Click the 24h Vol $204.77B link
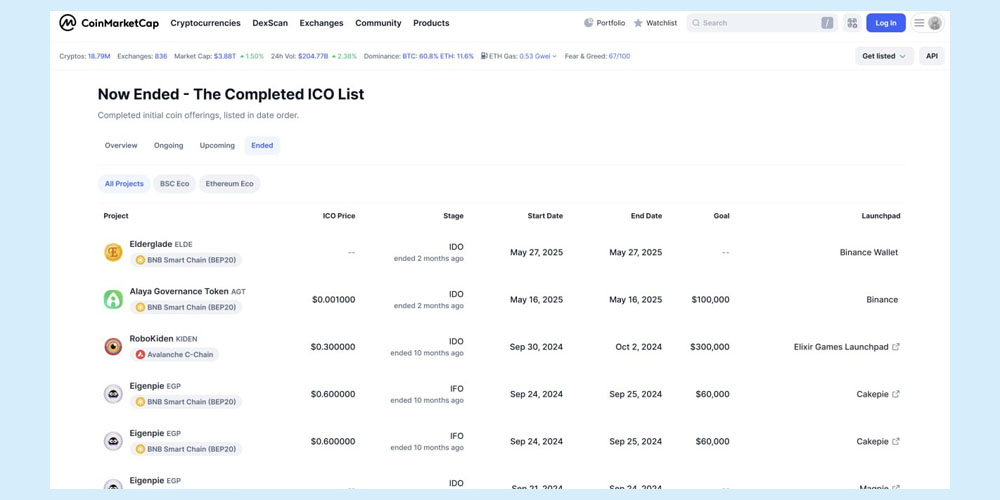 [312, 56]
